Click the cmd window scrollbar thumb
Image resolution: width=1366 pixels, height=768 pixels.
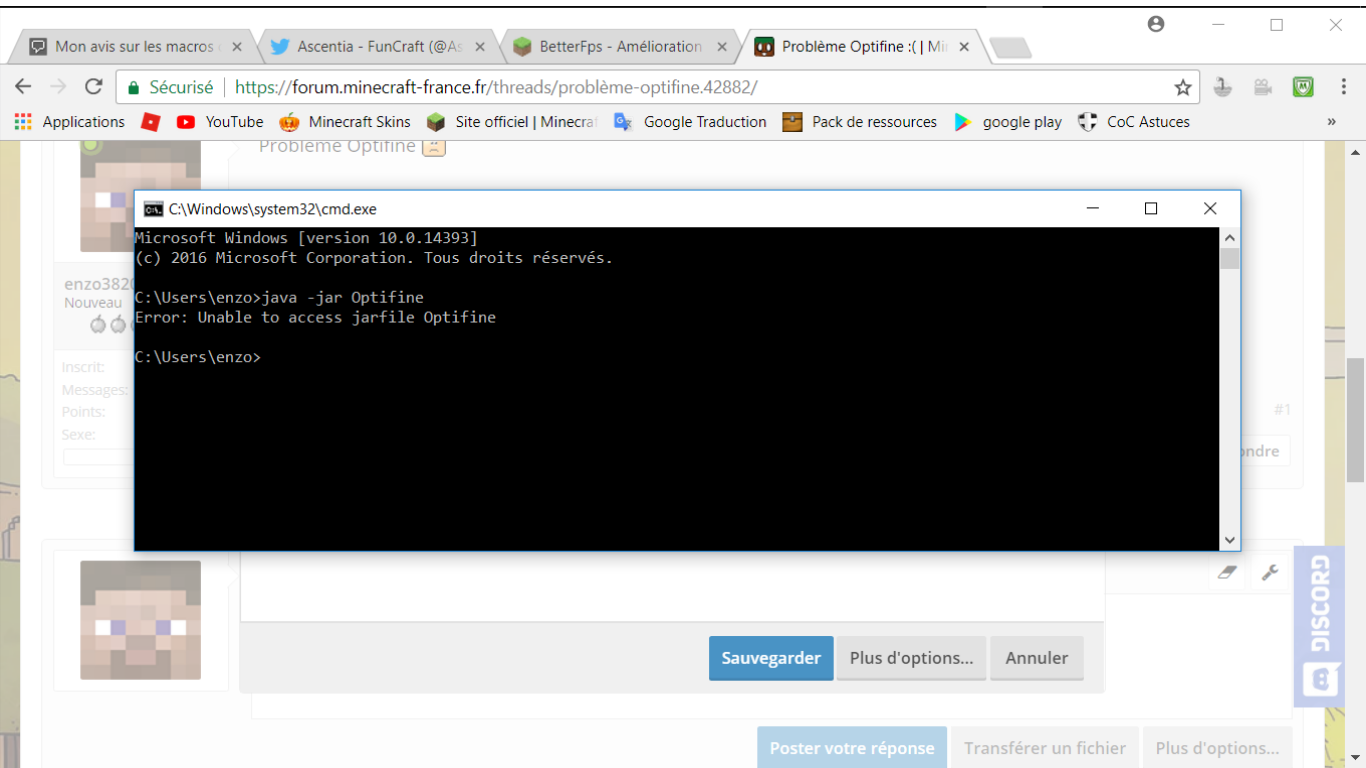pyautogui.click(x=1230, y=259)
